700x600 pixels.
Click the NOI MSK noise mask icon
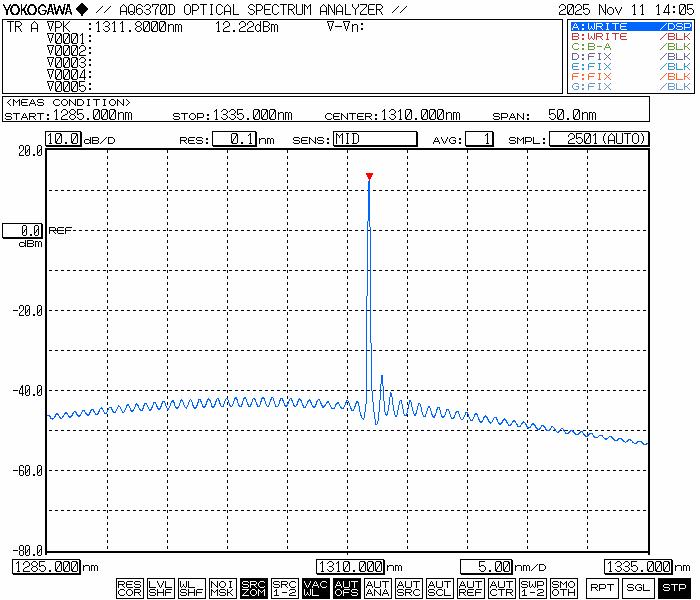click(x=222, y=588)
